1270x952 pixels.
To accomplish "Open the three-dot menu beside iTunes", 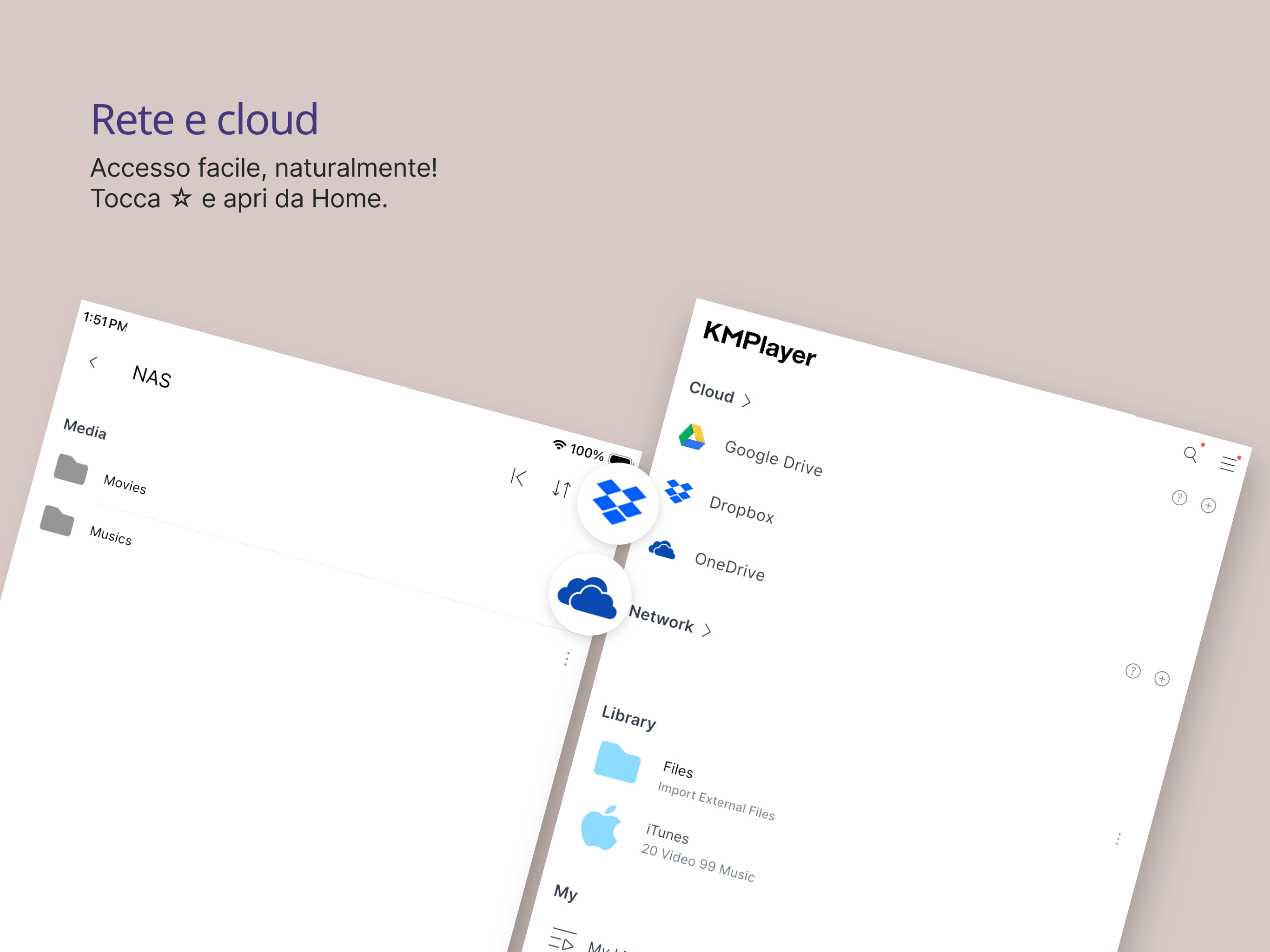I will coord(1118,839).
